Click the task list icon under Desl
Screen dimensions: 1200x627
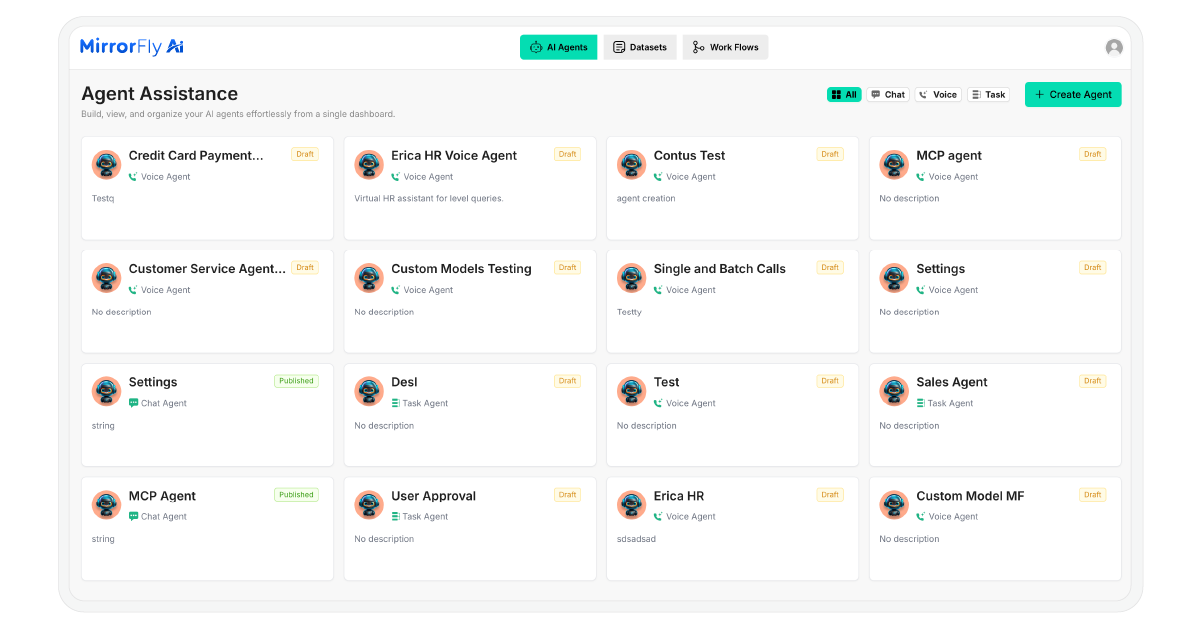[x=396, y=404]
